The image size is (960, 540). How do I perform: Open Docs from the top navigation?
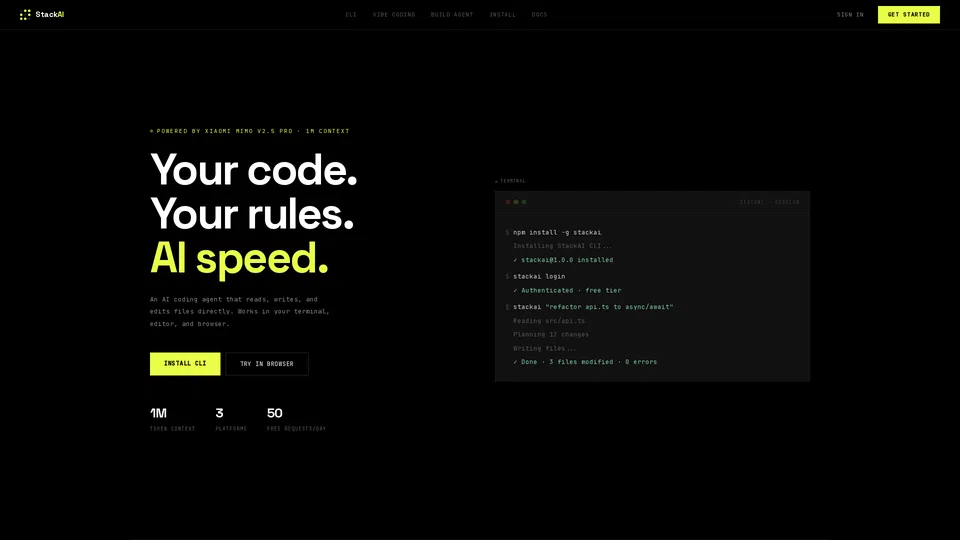pyautogui.click(x=539, y=15)
